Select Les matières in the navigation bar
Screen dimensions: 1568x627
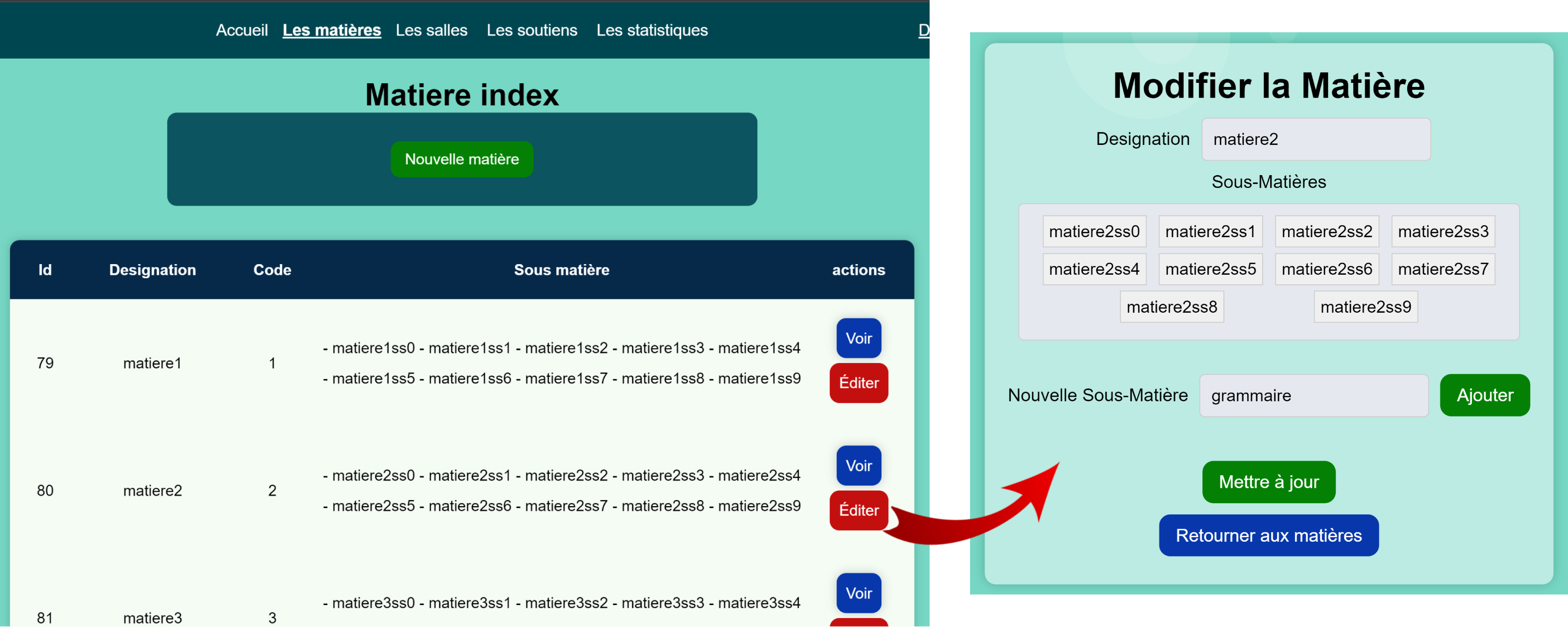click(332, 30)
